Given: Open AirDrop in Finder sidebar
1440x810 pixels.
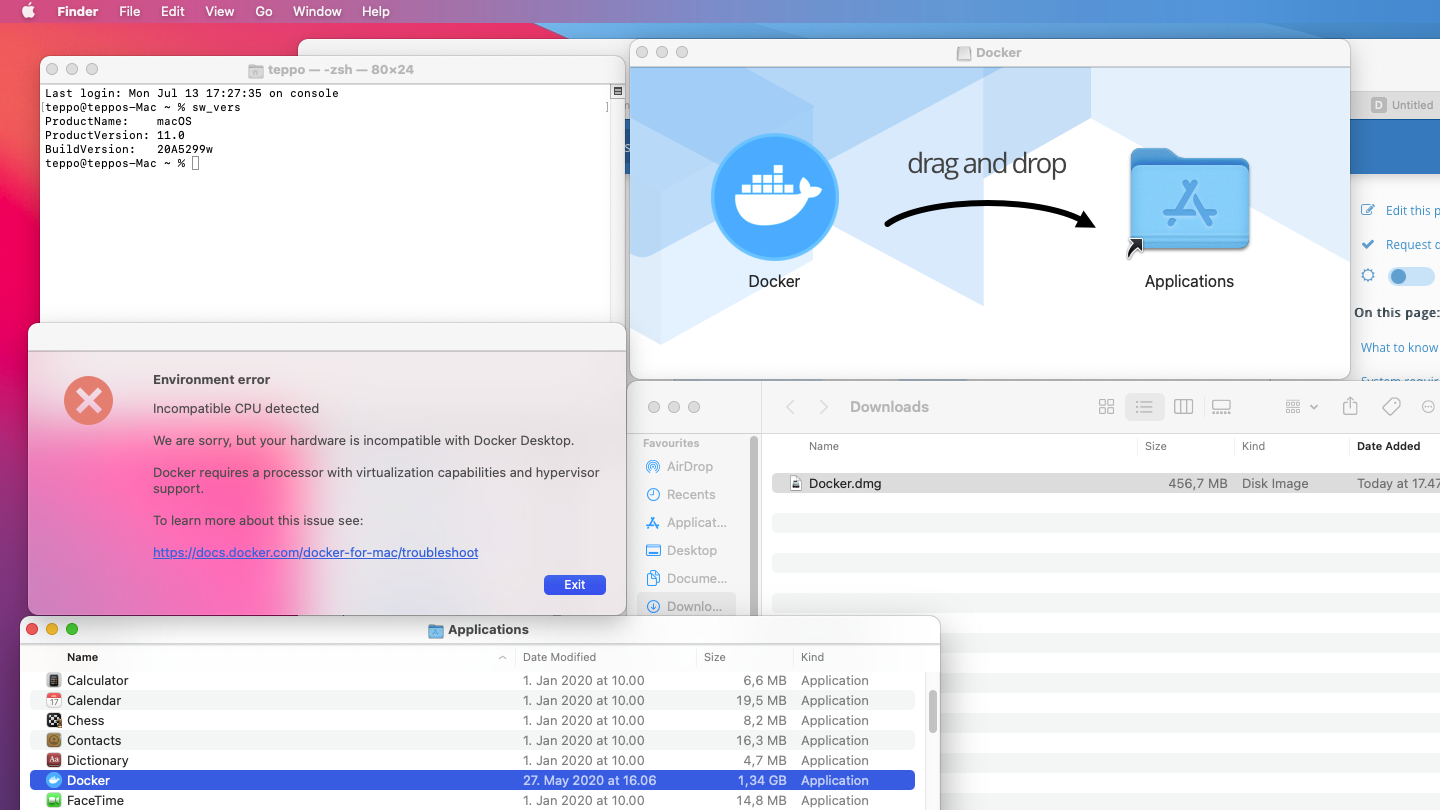Looking at the screenshot, I should pyautogui.click(x=689, y=467).
